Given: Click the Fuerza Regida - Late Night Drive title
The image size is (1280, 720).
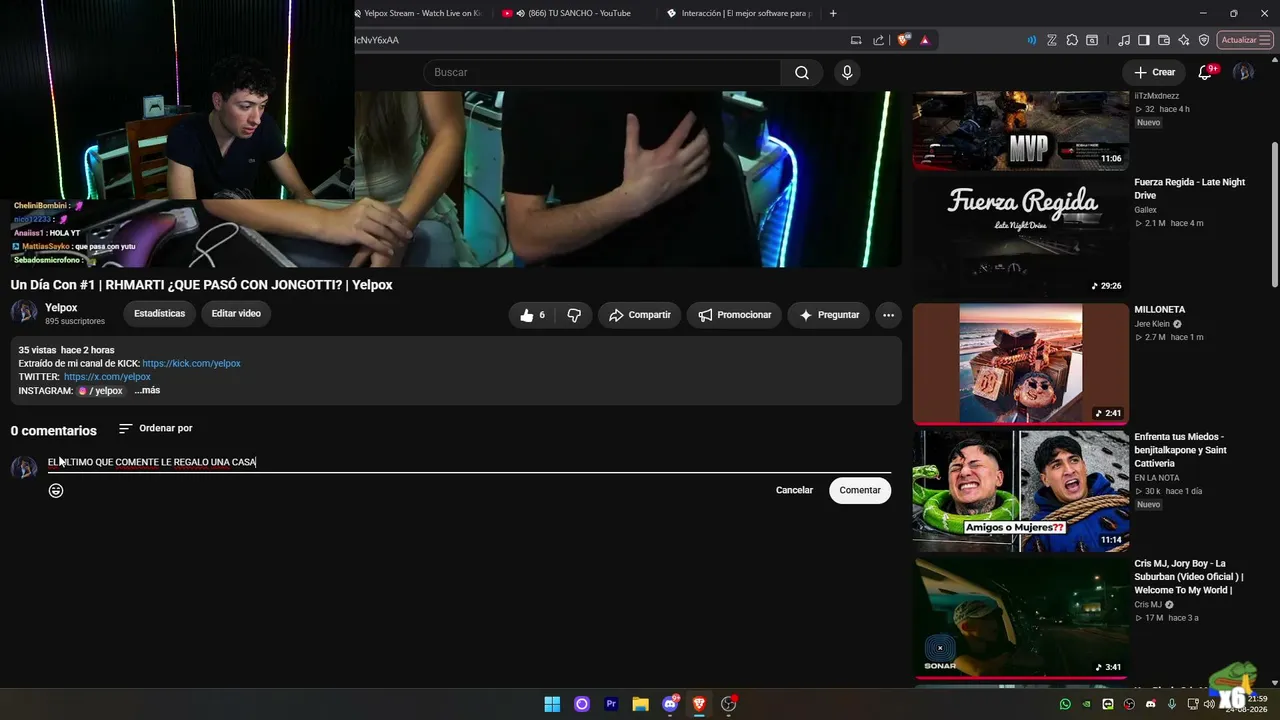Looking at the screenshot, I should click(1190, 189).
